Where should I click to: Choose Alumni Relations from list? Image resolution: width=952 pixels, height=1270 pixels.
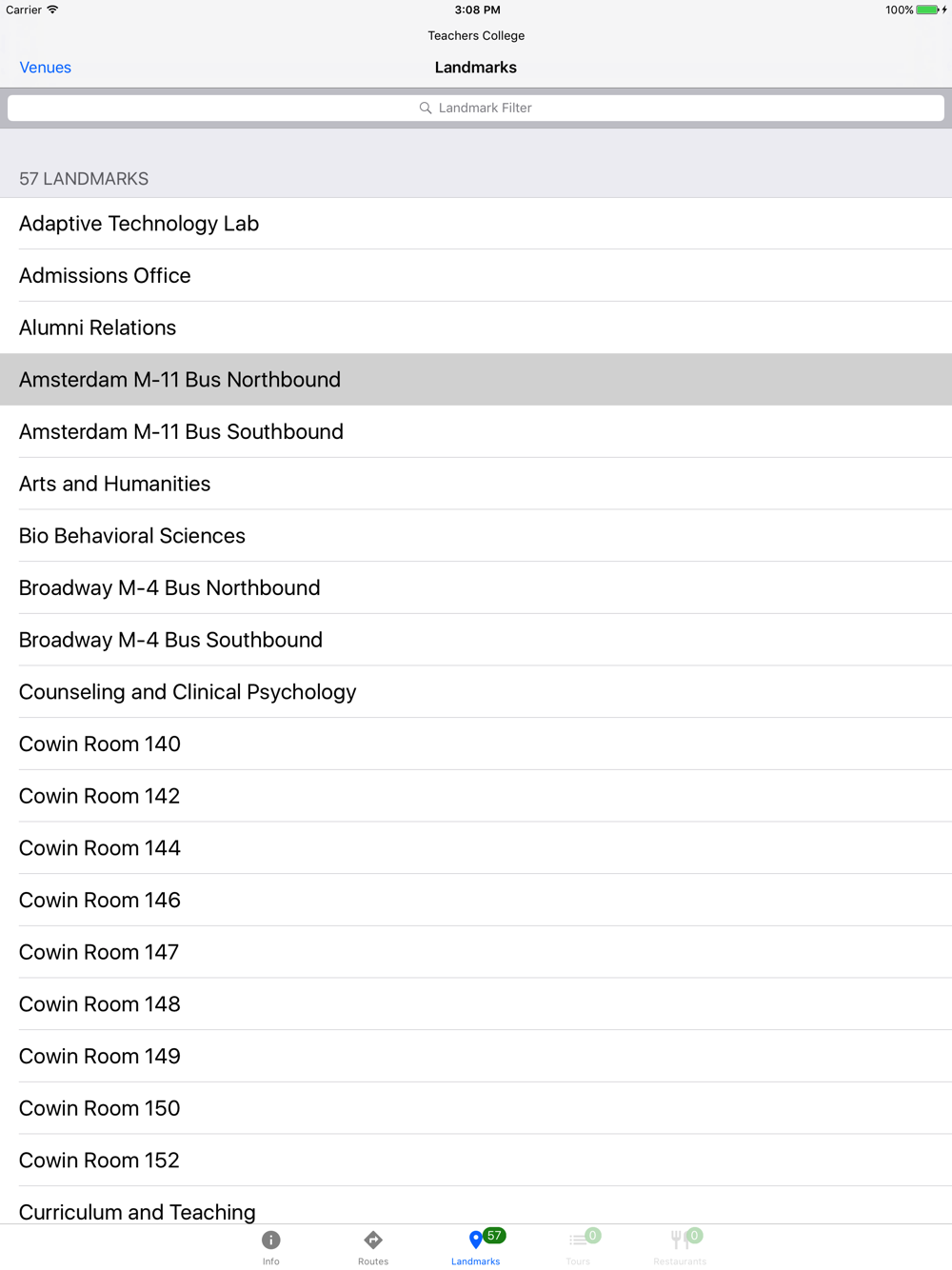98,327
